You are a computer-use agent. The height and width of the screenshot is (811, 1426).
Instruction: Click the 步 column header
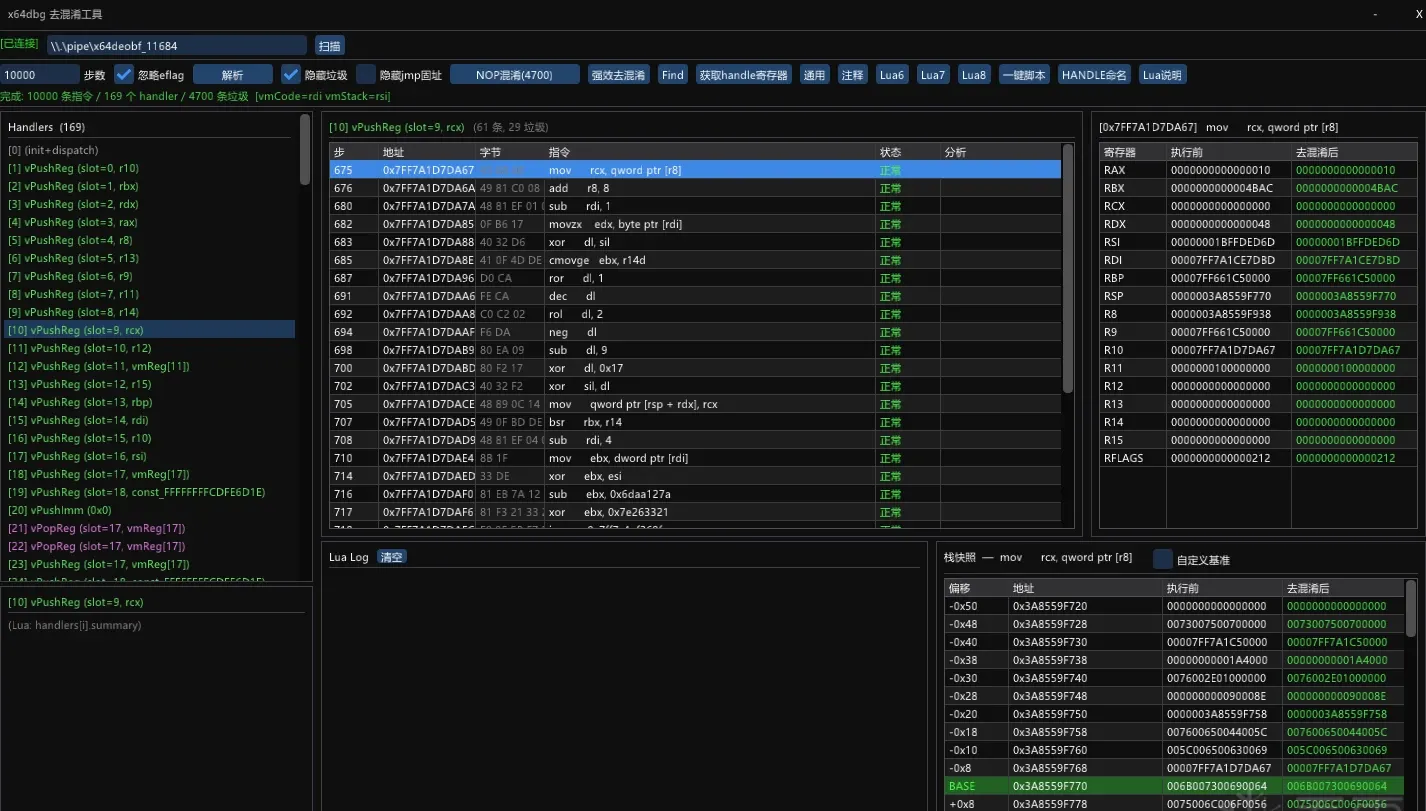pyautogui.click(x=354, y=152)
